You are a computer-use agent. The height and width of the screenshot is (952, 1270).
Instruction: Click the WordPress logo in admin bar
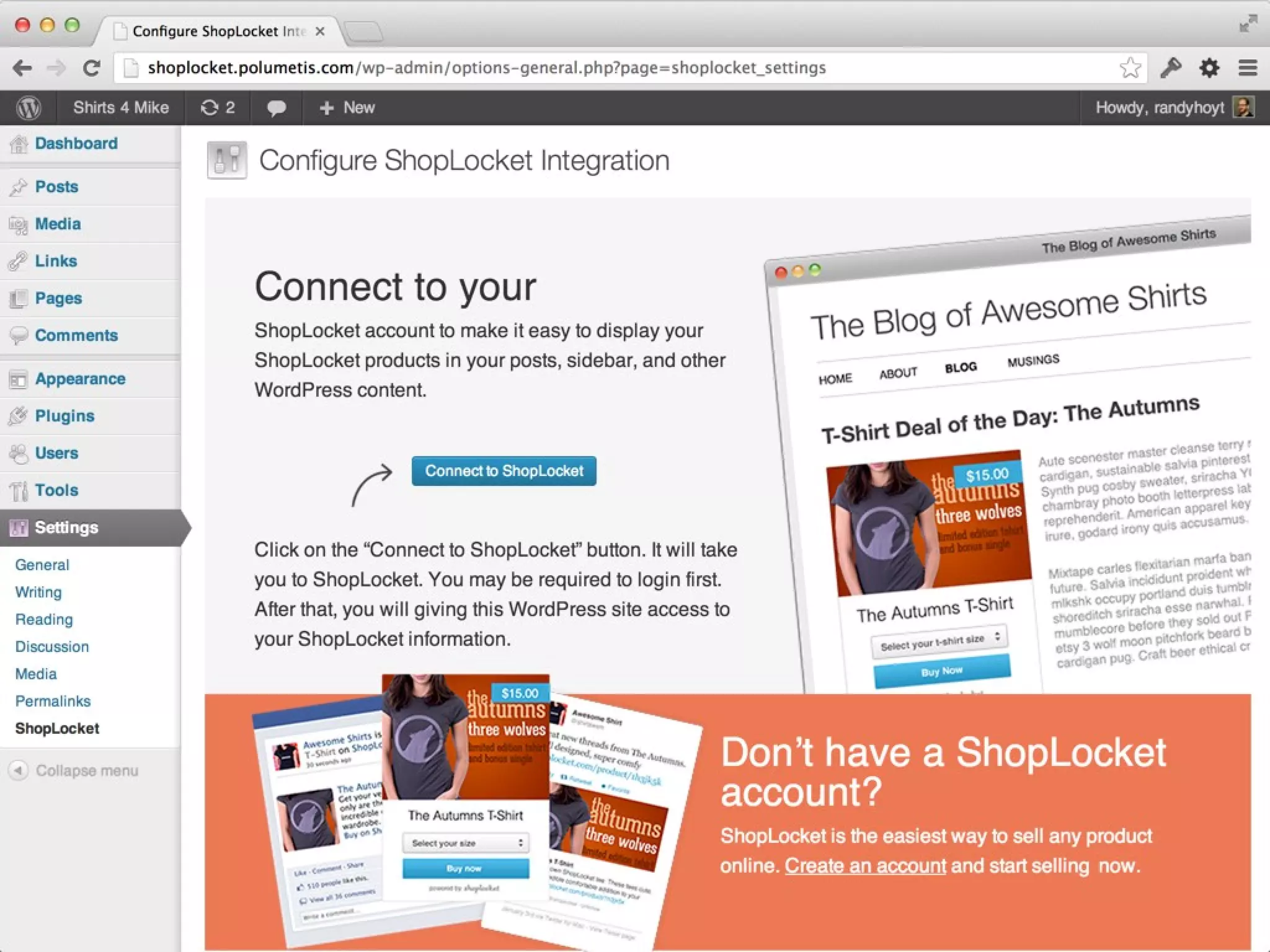29,108
